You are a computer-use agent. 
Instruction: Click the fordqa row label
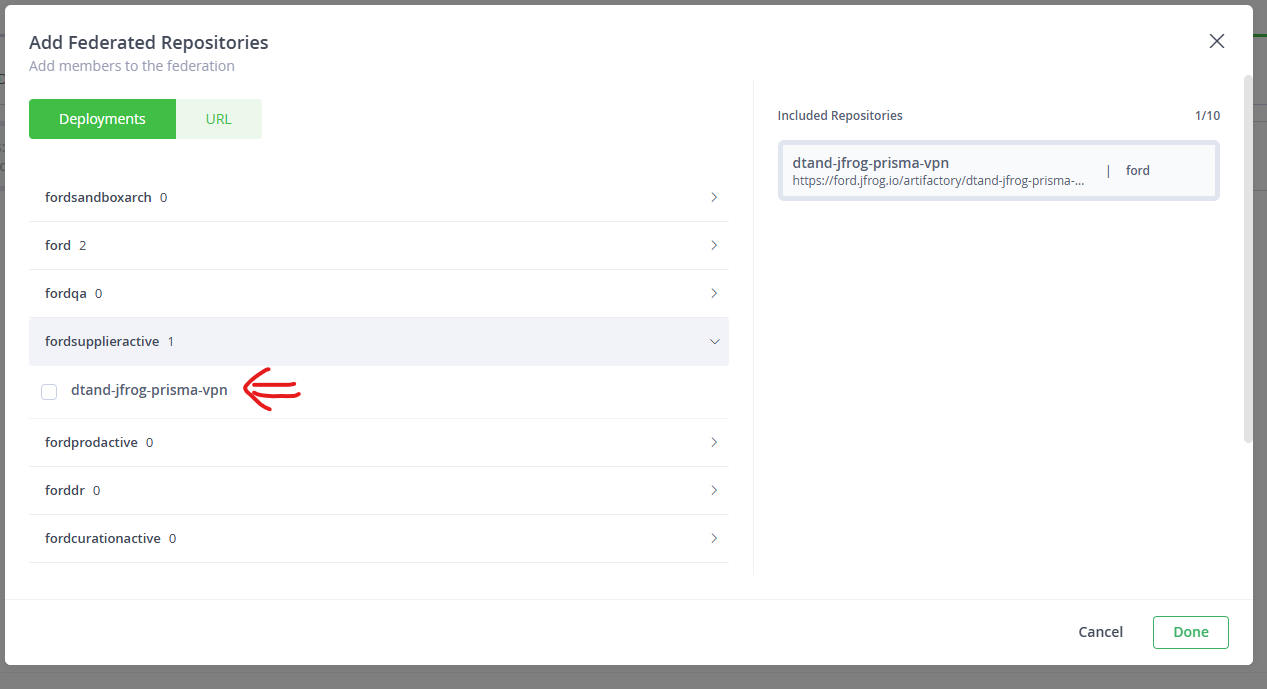66,293
